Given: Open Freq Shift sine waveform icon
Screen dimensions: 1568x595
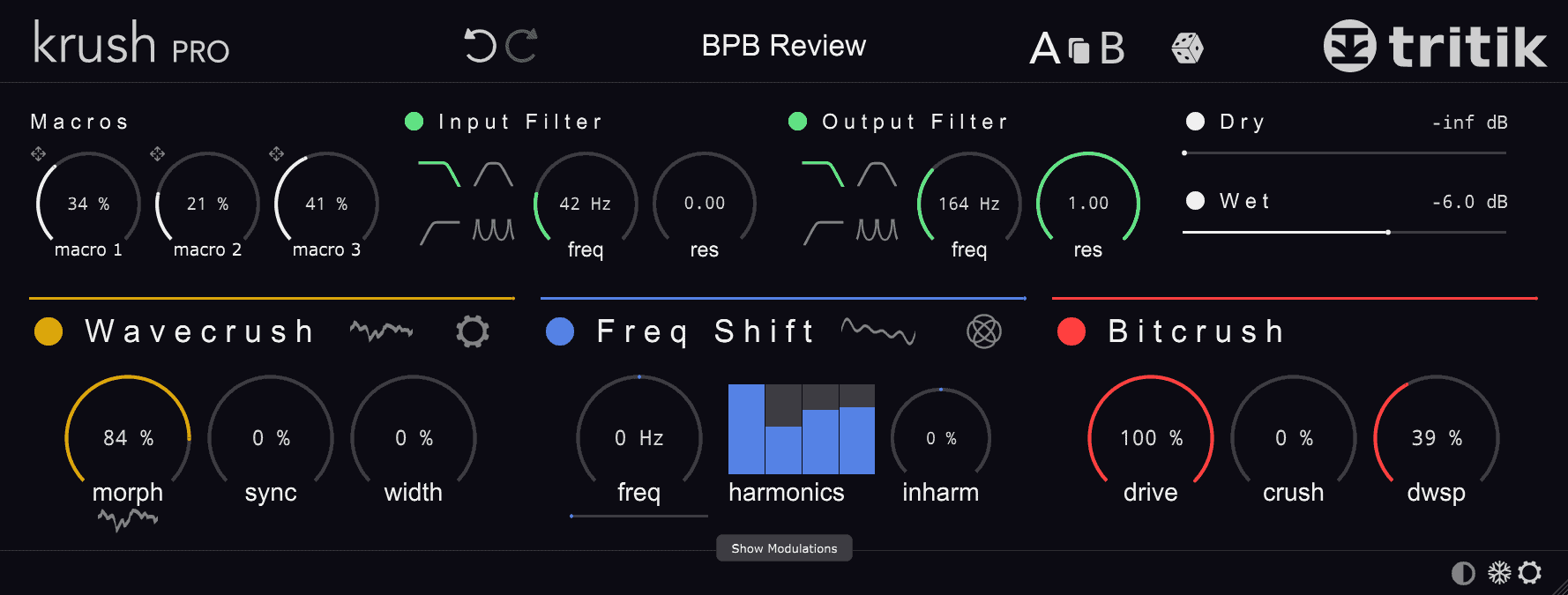Looking at the screenshot, I should [878, 331].
